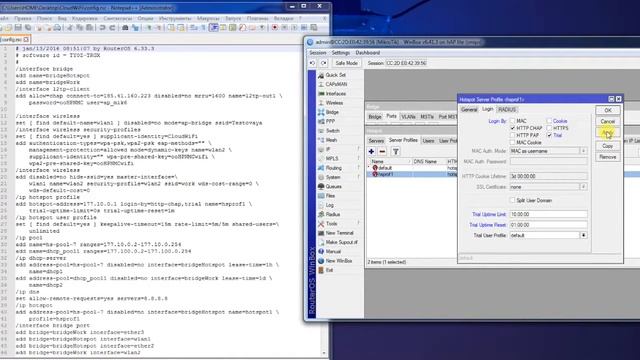
Task: Click Trial Uptime Limit field
Action: coord(549,214)
